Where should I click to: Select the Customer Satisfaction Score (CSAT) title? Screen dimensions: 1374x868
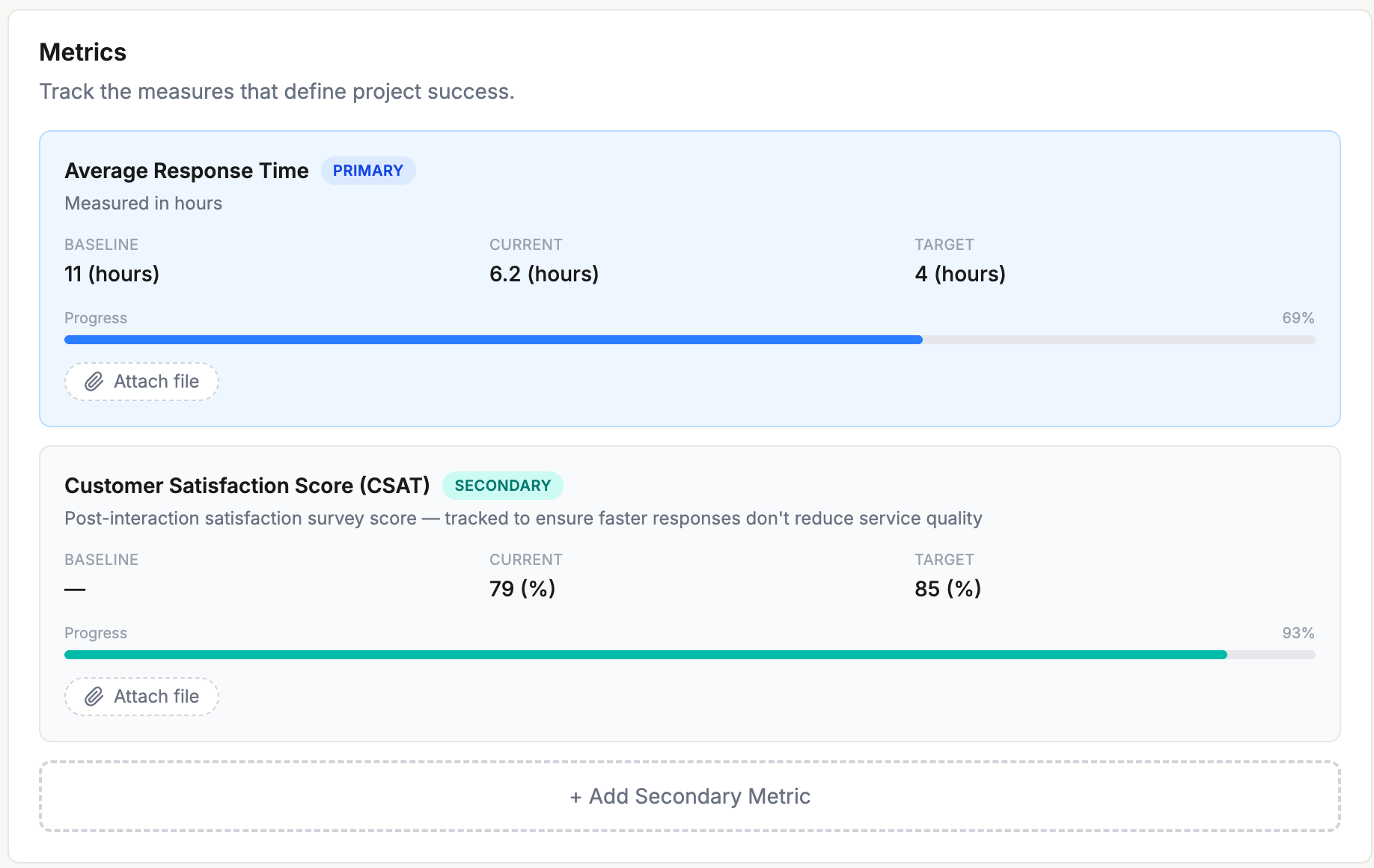pyautogui.click(x=247, y=486)
